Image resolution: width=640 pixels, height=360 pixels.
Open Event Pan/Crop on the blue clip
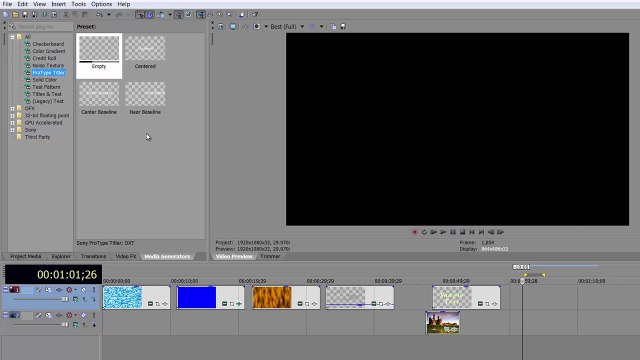coord(232,304)
